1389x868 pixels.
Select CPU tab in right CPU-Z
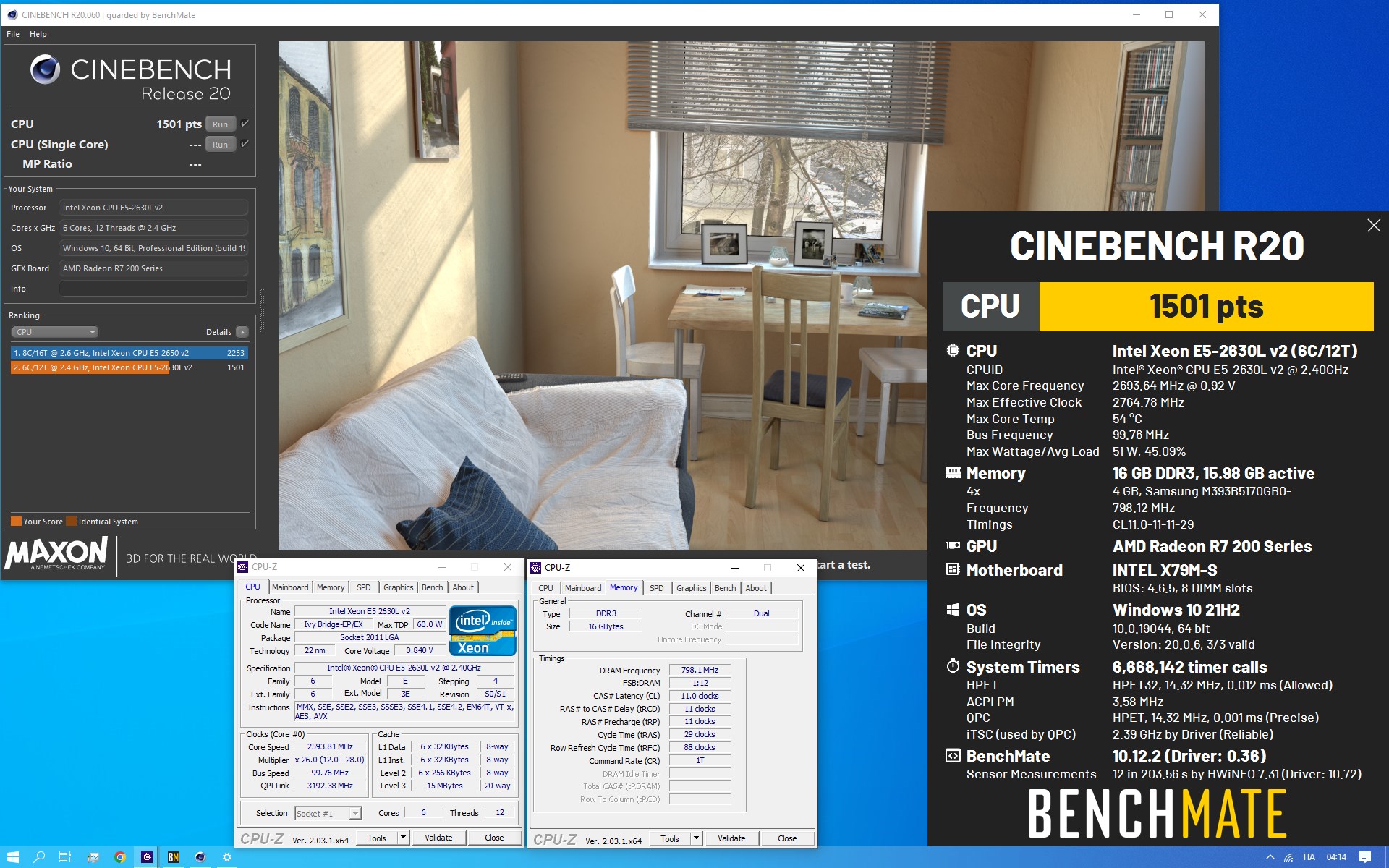tap(546, 588)
